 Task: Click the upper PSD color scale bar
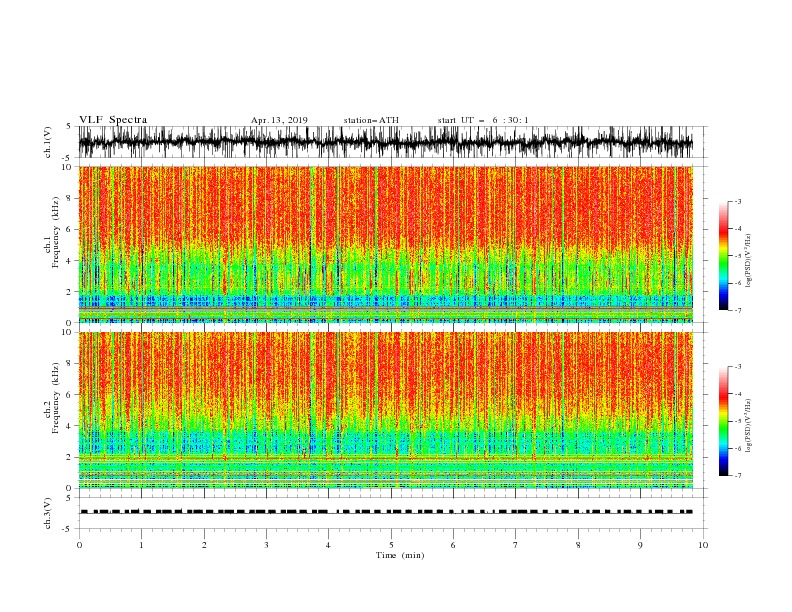click(723, 256)
